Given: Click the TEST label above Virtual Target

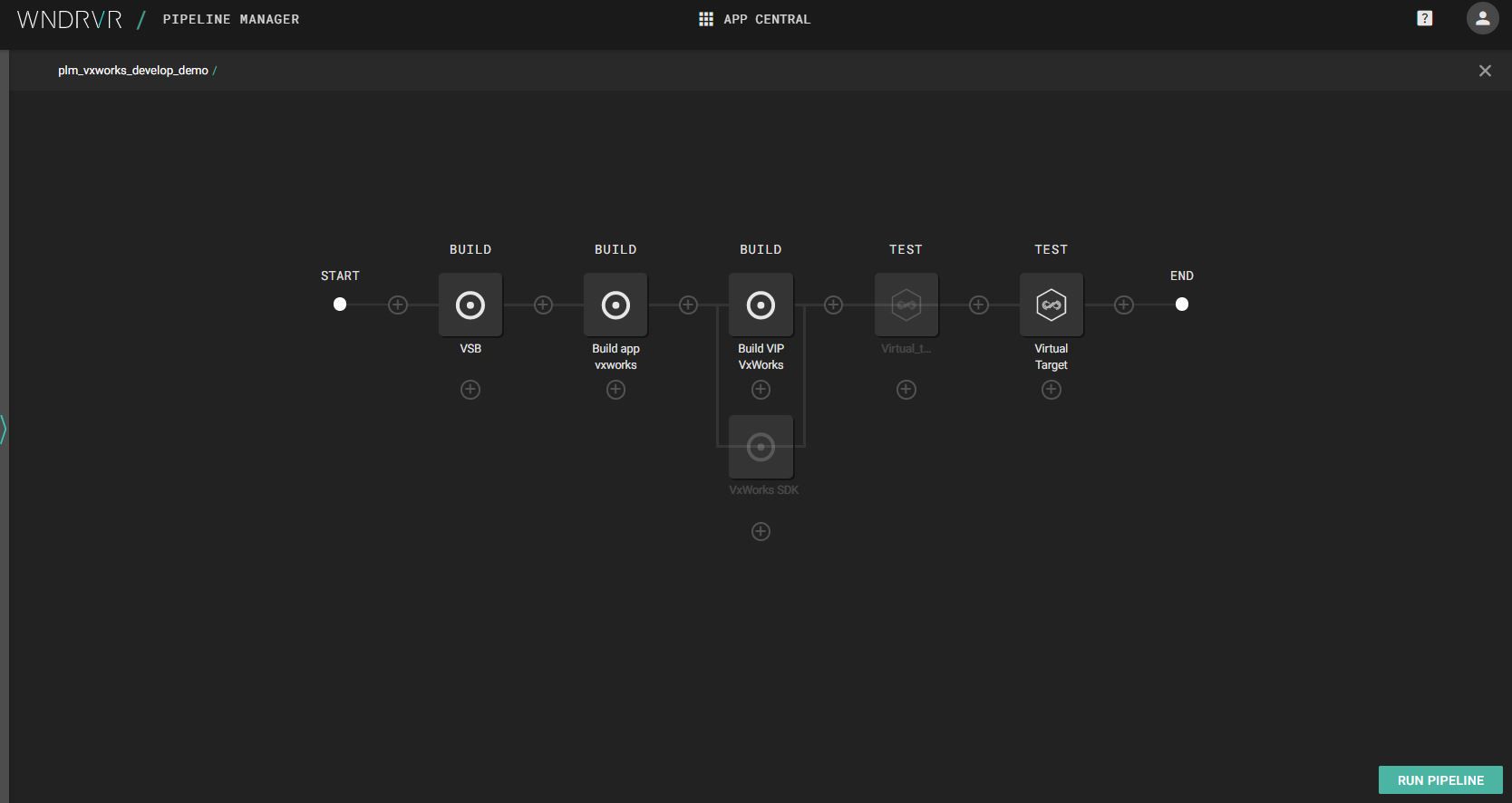Looking at the screenshot, I should (x=1051, y=249).
